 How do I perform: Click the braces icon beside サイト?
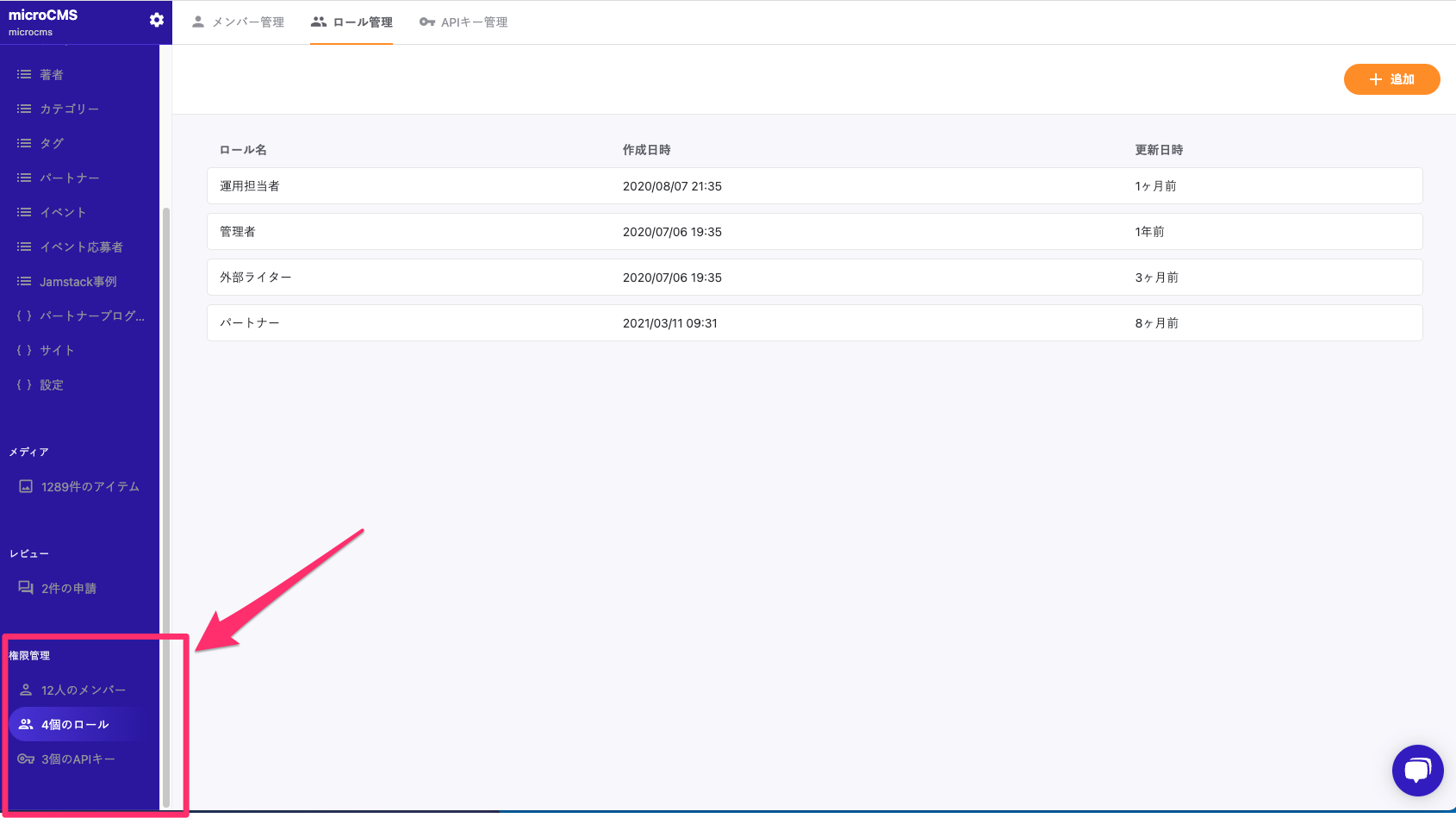[x=24, y=350]
